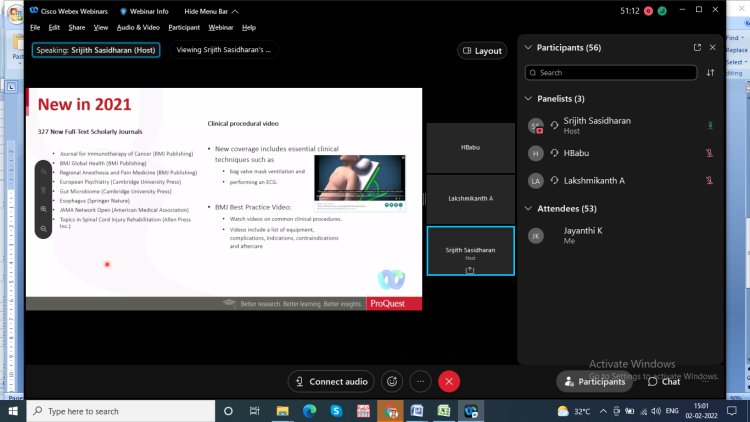The image size is (750, 422).
Task: Click the Webex icon on the taskbar
Action: [471, 411]
